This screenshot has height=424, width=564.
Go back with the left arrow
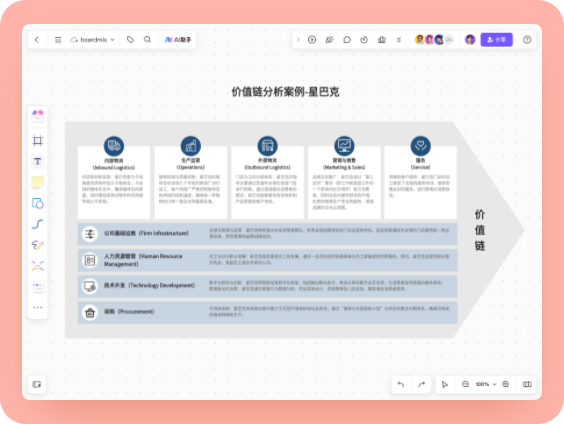coord(37,40)
